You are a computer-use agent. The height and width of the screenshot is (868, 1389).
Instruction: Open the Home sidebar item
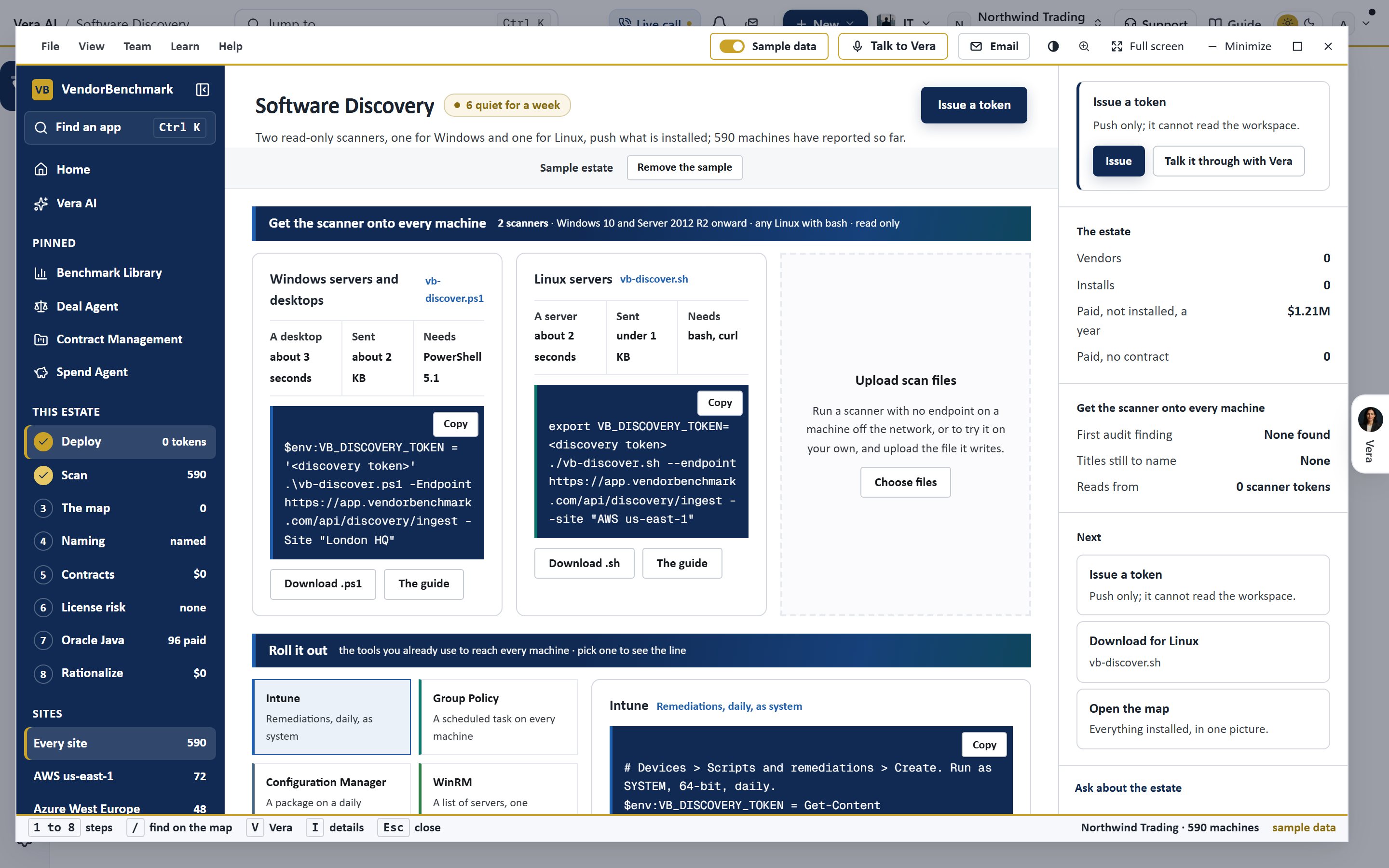[x=120, y=169]
